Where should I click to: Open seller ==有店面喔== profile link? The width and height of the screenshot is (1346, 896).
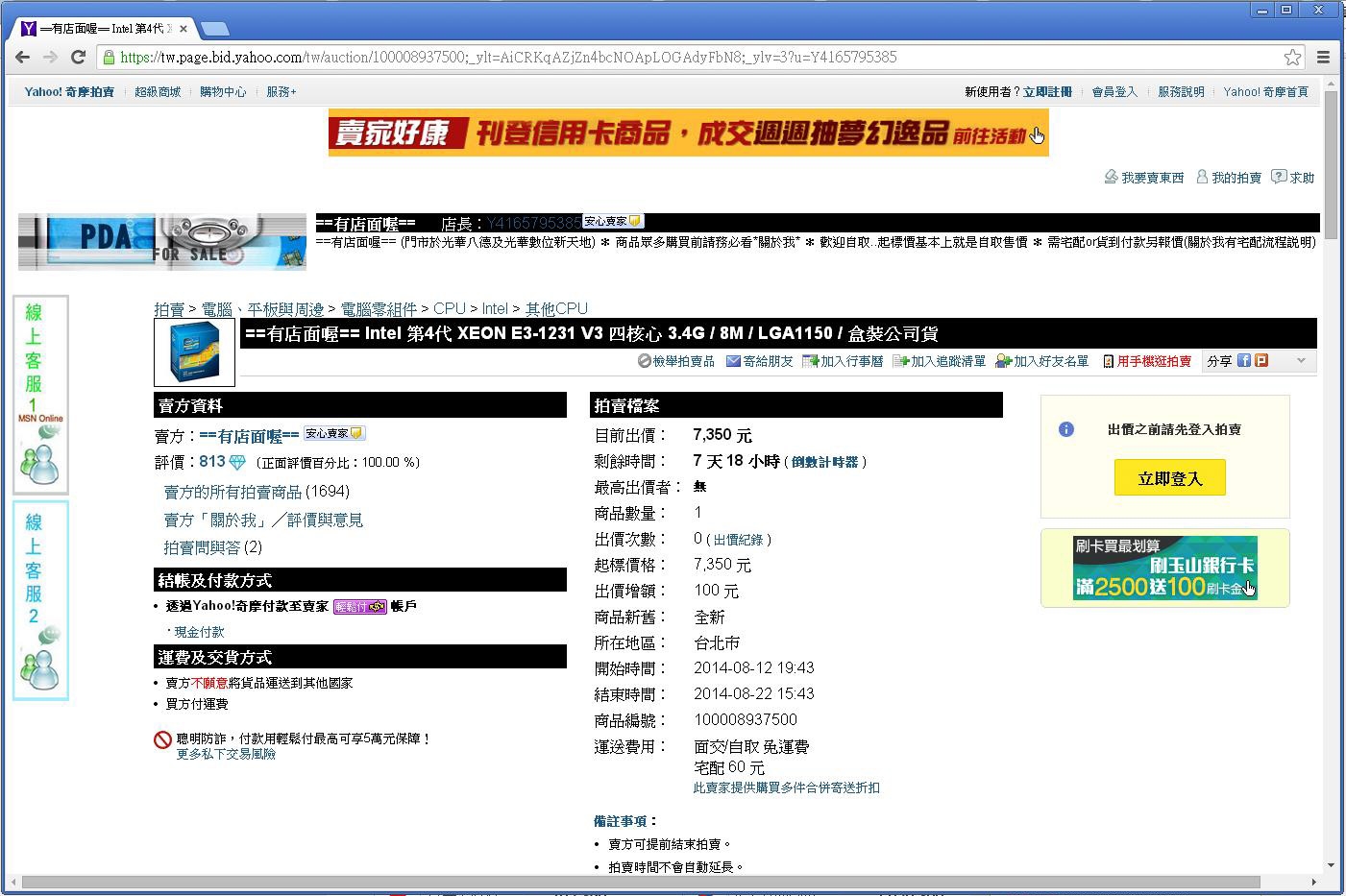250,436
